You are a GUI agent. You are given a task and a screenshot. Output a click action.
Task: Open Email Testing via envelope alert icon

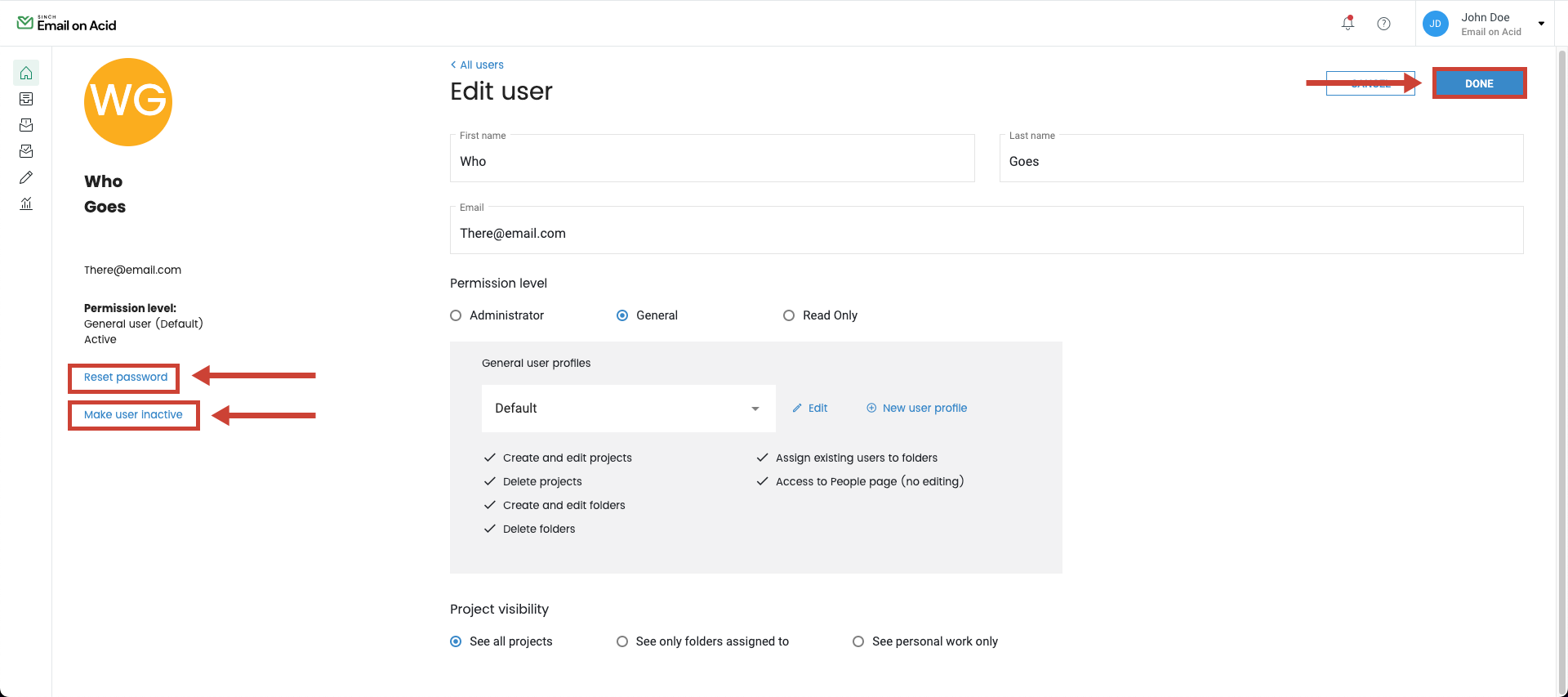click(26, 125)
